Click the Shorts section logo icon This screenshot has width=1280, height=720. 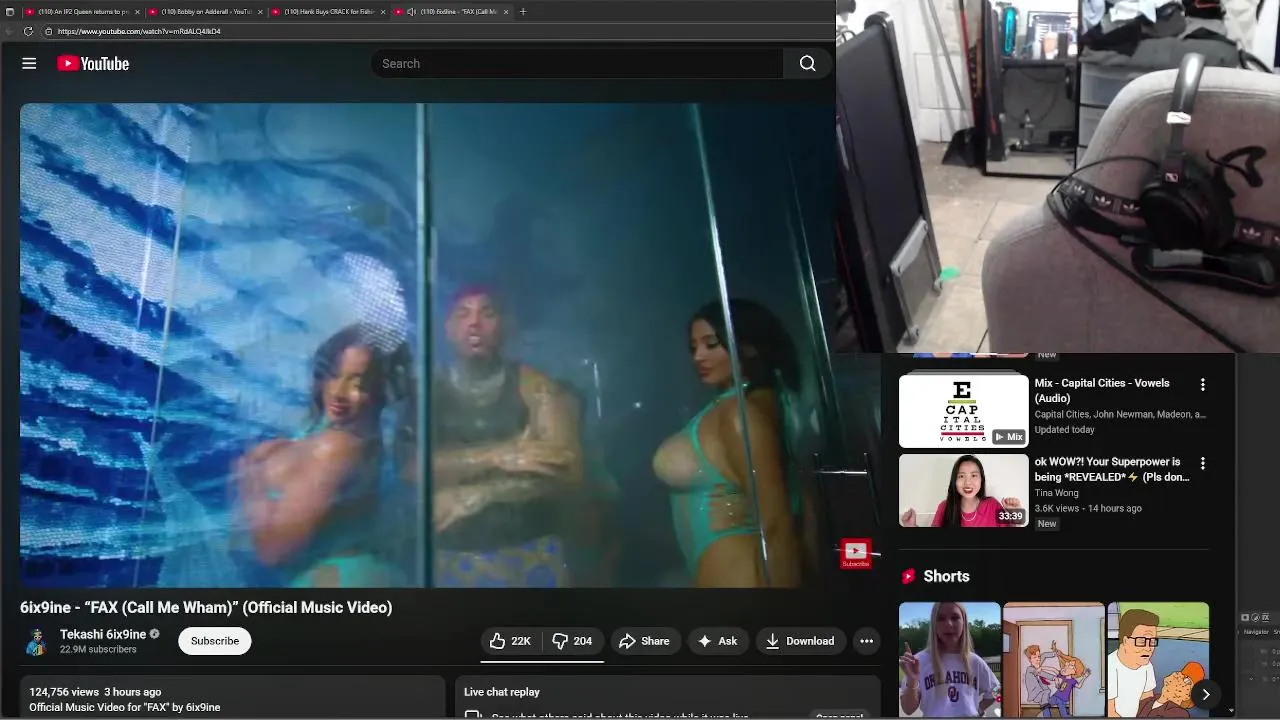(909, 576)
